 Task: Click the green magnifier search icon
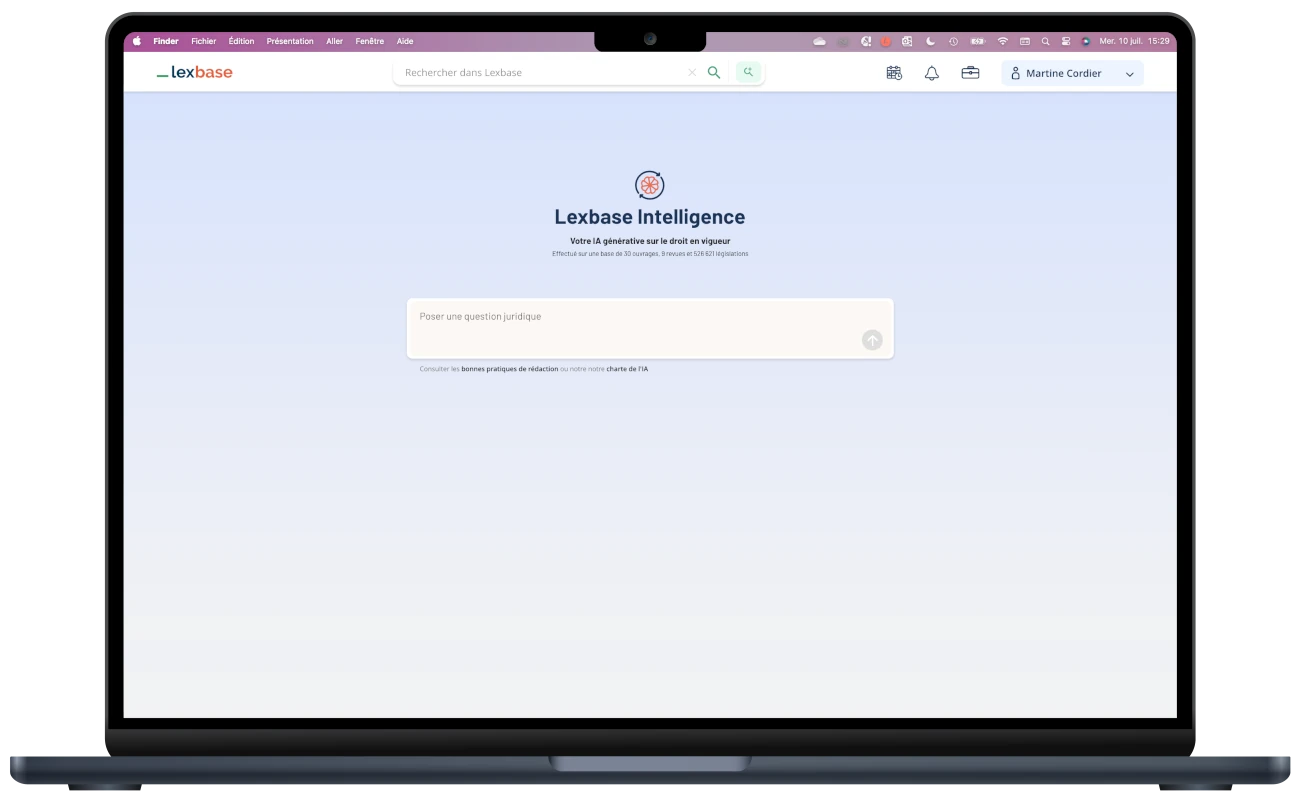pyautogui.click(x=714, y=72)
